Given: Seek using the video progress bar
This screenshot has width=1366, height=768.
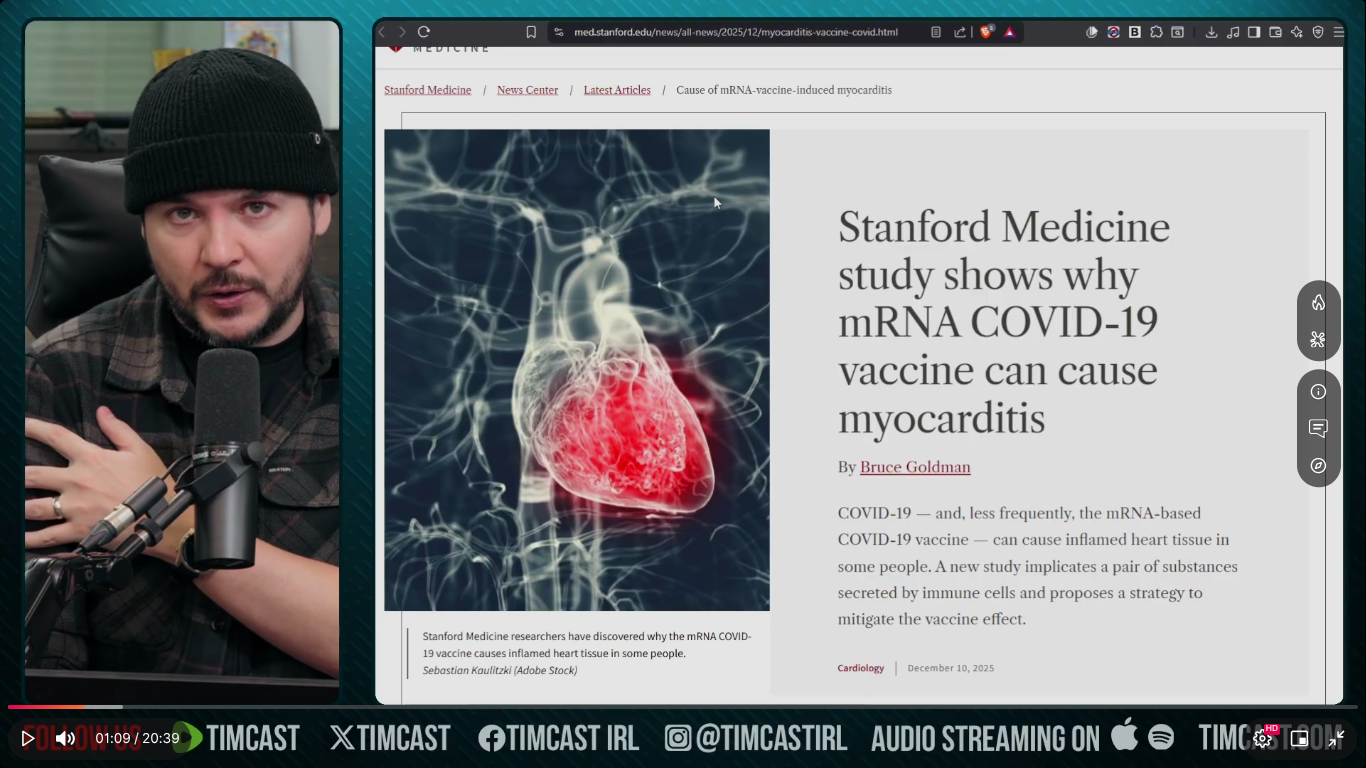Looking at the screenshot, I should click(x=683, y=707).
